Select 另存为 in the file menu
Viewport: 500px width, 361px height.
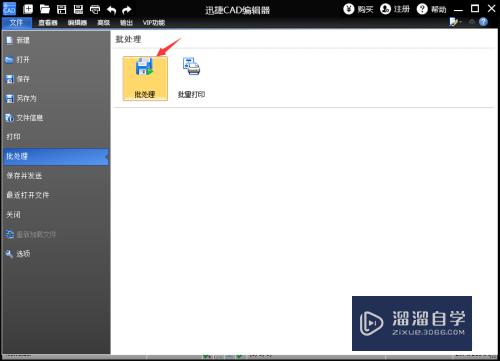click(x=55, y=98)
